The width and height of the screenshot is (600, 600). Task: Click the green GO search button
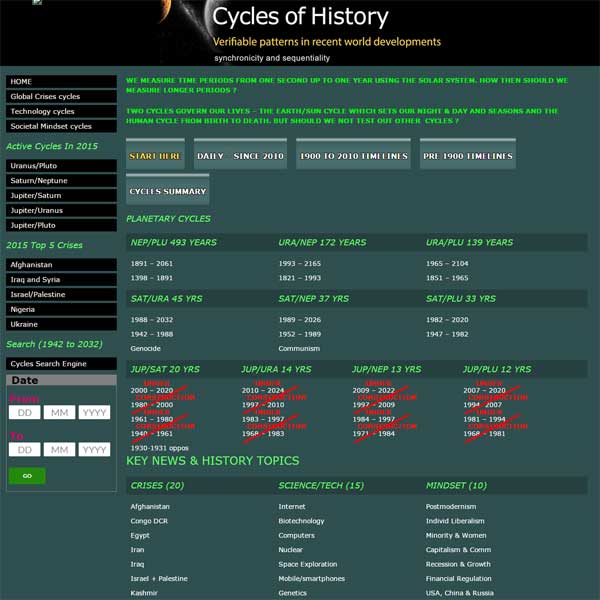click(27, 476)
